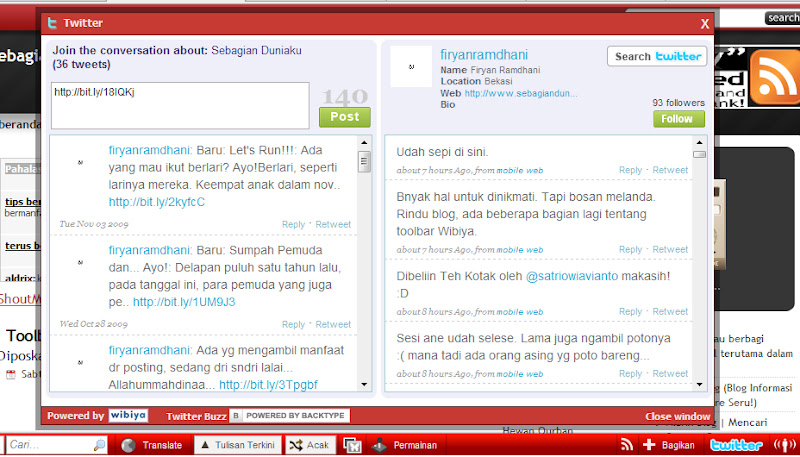
Task: Retweet the Let's Run tweet
Action: click(x=333, y=224)
